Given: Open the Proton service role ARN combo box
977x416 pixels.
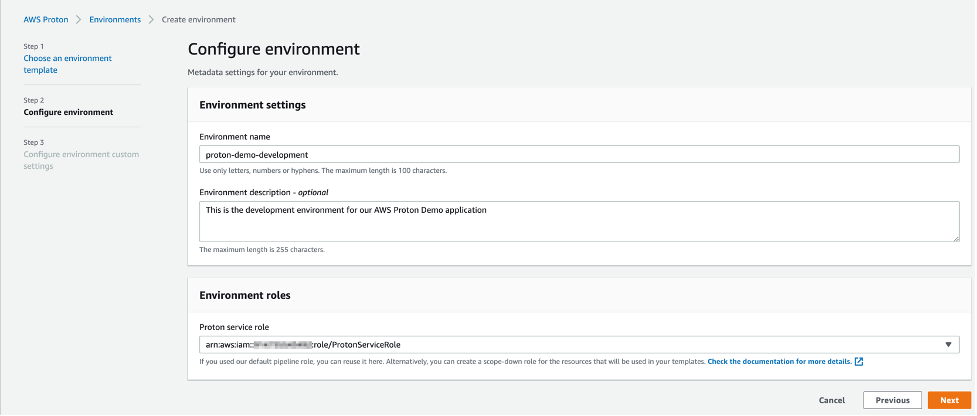Looking at the screenshot, I should click(570, 345).
